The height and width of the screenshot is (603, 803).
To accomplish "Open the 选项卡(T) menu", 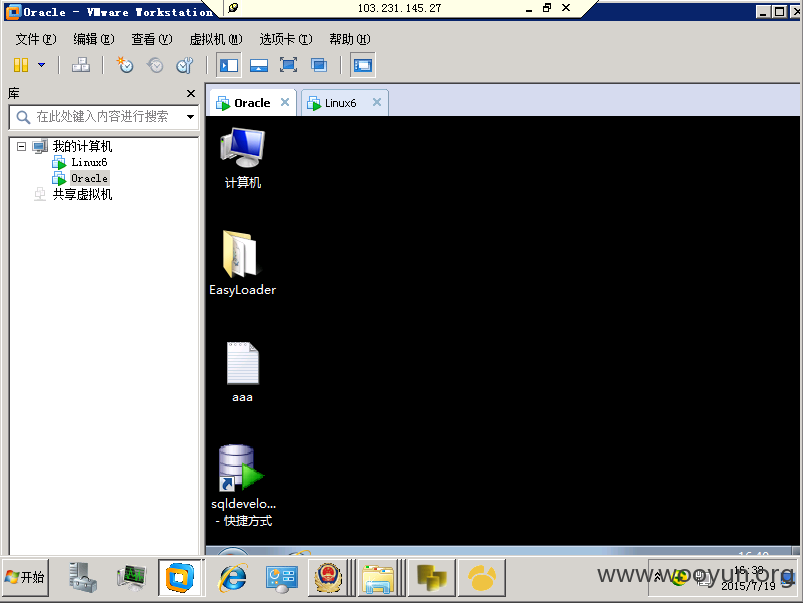I will (286, 39).
